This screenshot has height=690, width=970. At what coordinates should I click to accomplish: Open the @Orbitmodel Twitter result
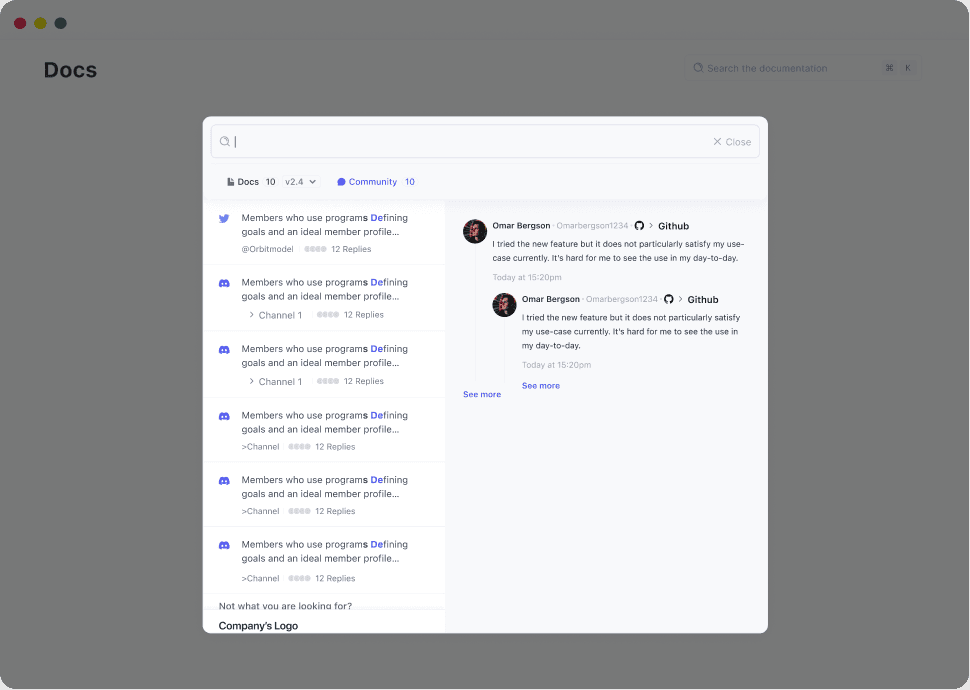(324, 233)
